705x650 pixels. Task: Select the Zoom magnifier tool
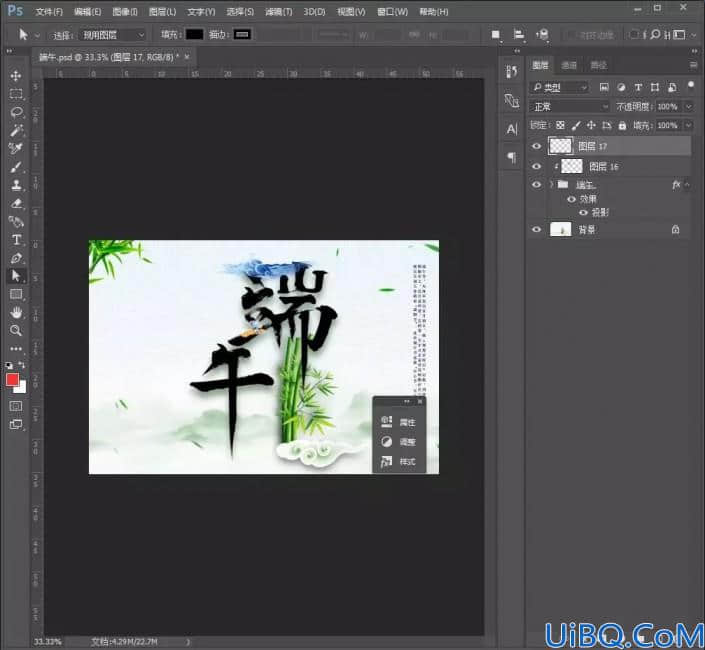pos(16,331)
